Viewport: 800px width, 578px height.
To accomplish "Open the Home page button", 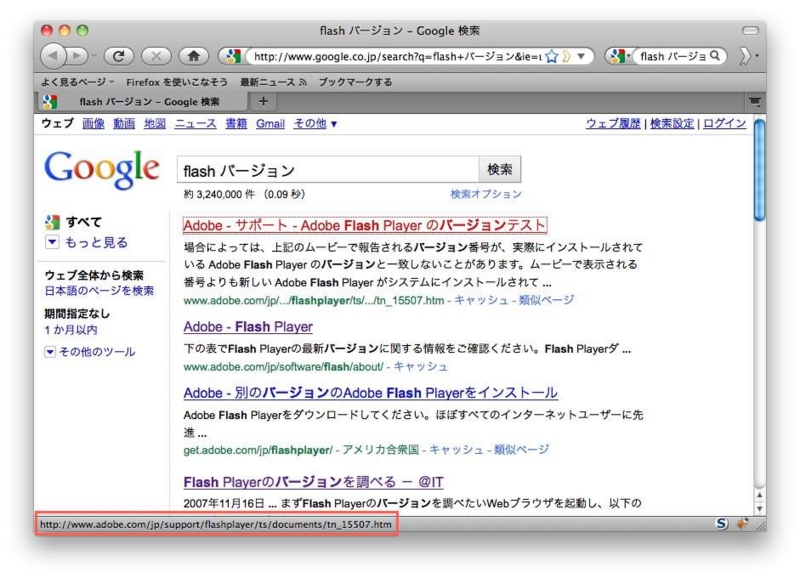I will (193, 56).
